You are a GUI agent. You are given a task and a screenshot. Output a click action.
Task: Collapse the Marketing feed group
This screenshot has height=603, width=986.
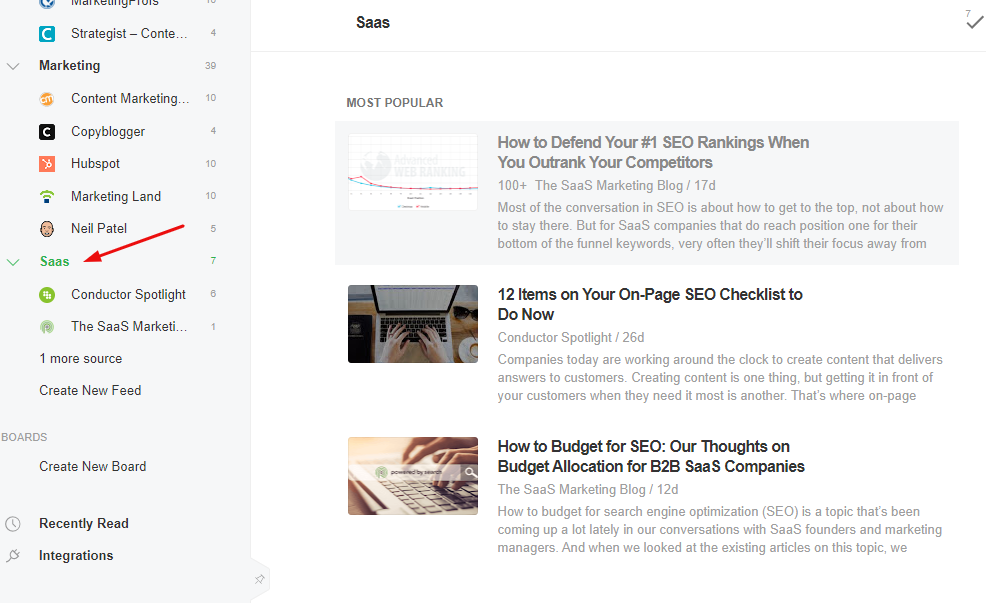point(13,66)
